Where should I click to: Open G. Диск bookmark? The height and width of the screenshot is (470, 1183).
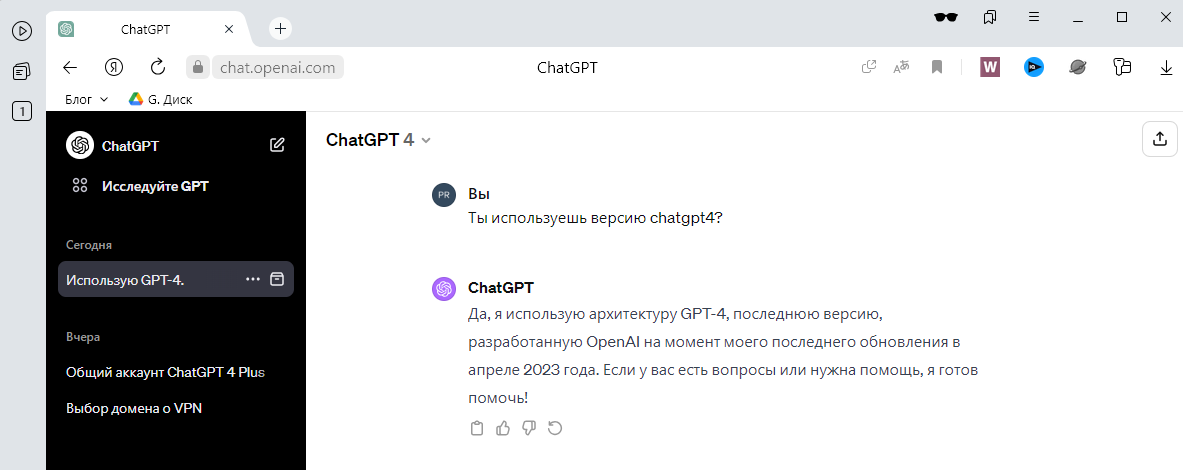point(160,99)
